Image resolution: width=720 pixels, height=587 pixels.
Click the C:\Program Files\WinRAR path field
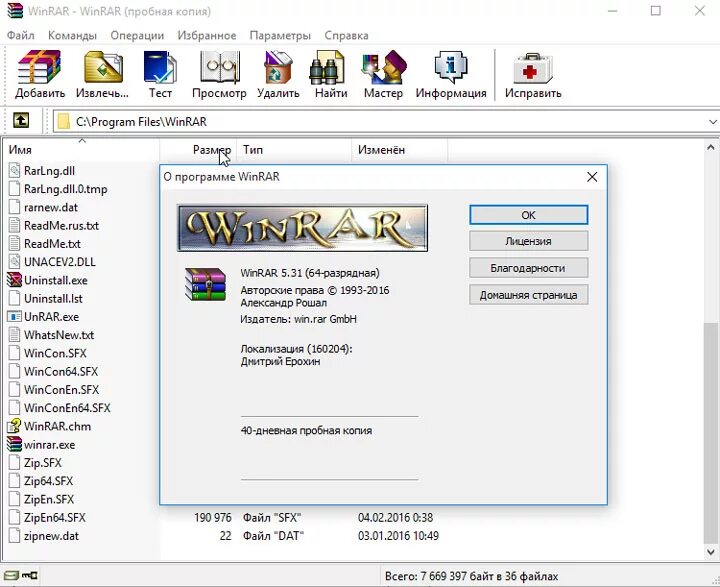386,122
